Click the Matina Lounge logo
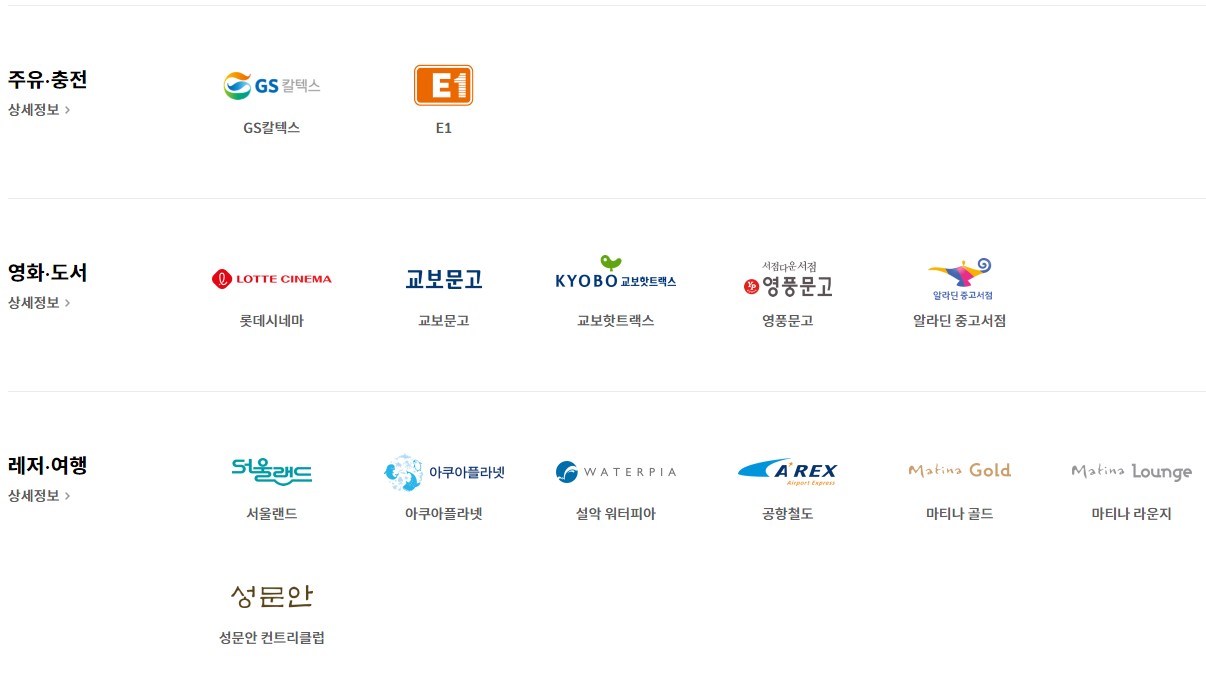The image size is (1206, 698). point(1132,472)
